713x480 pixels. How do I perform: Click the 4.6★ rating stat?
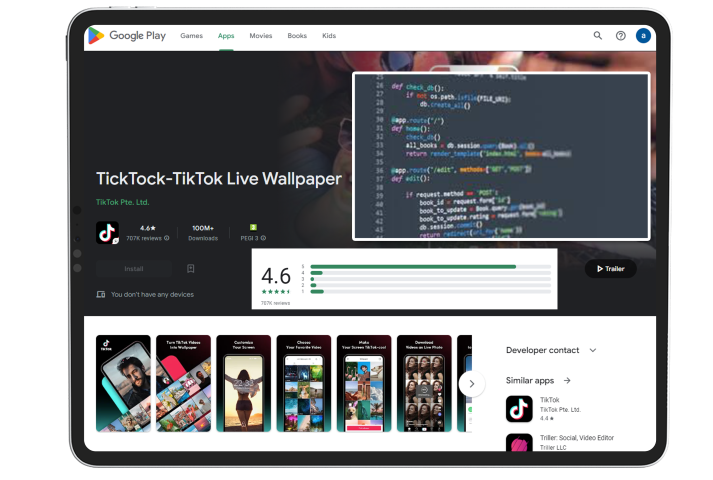(x=148, y=228)
